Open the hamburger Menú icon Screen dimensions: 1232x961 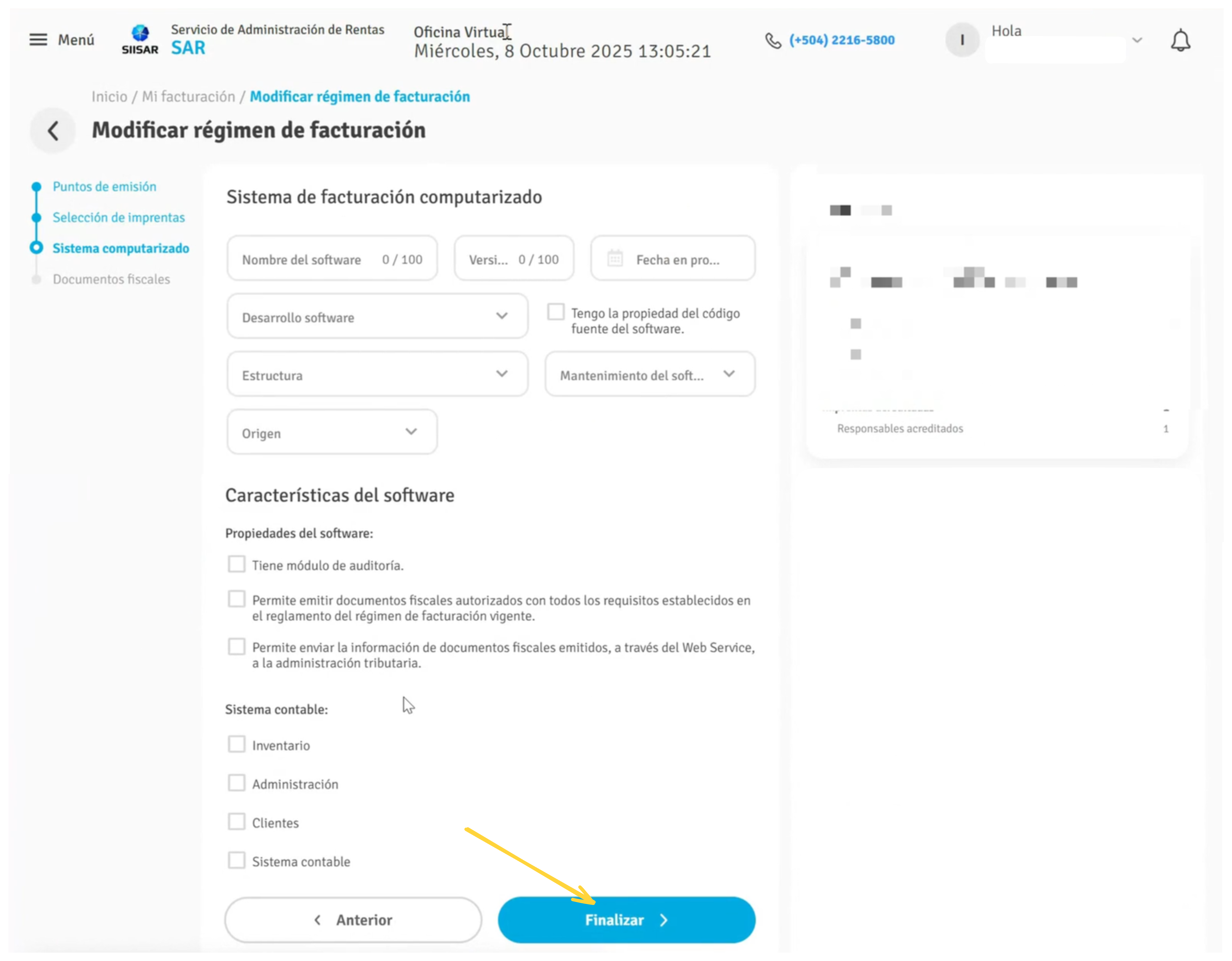coord(38,40)
